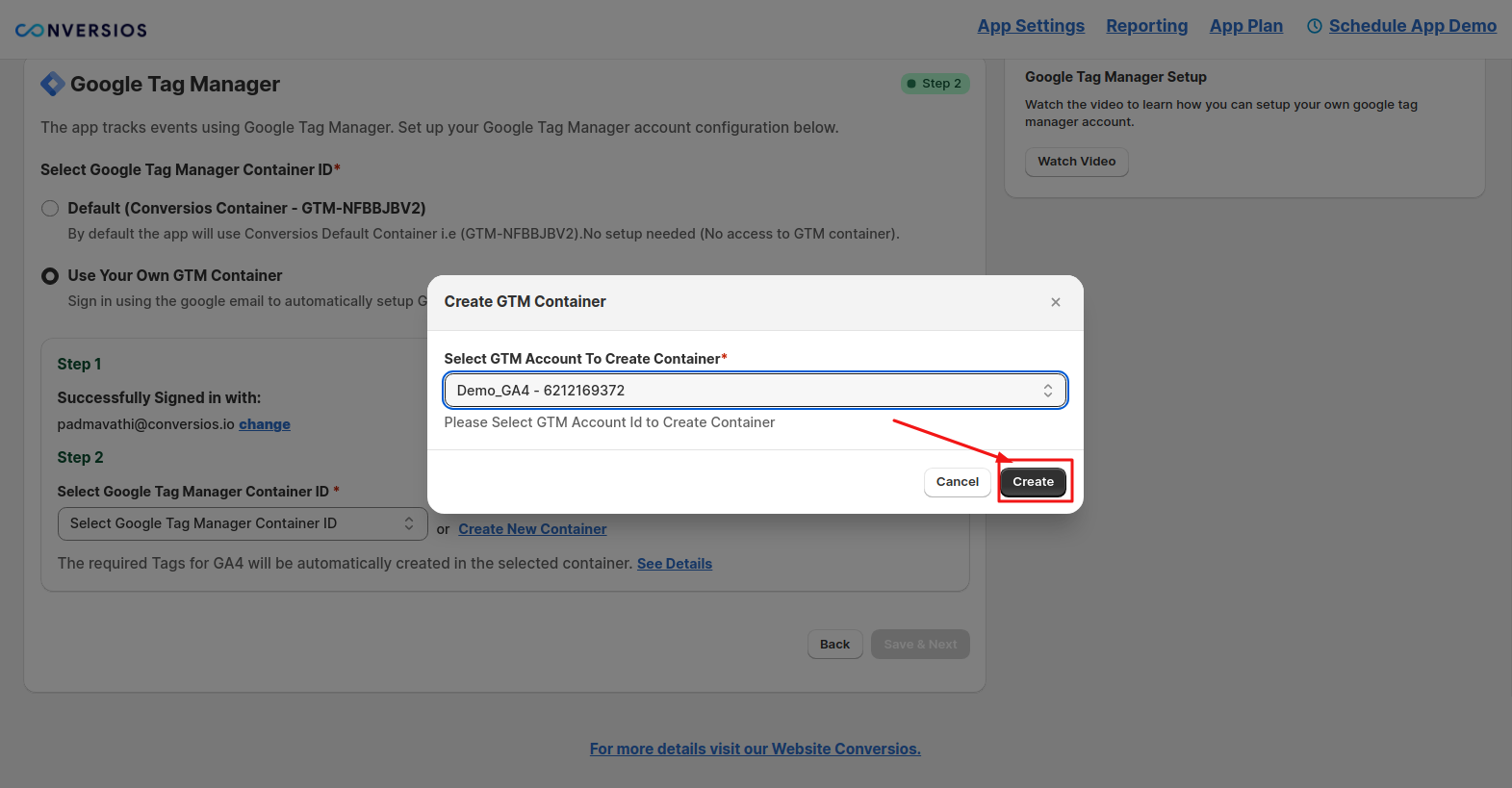Close the Create GTM Container dialog
The width and height of the screenshot is (1512, 788).
[x=1056, y=302]
